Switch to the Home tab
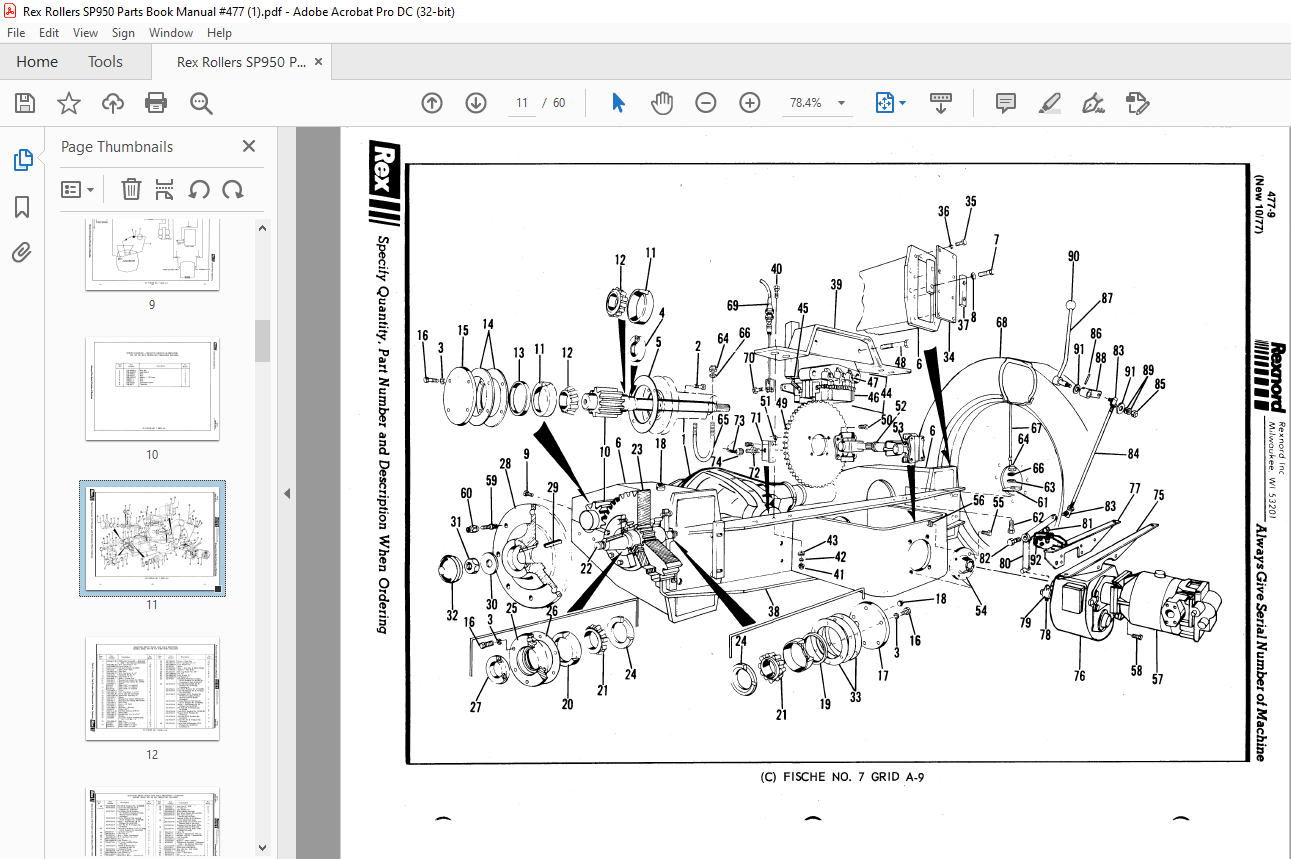Image resolution: width=1291 pixels, height=859 pixels. (37, 62)
